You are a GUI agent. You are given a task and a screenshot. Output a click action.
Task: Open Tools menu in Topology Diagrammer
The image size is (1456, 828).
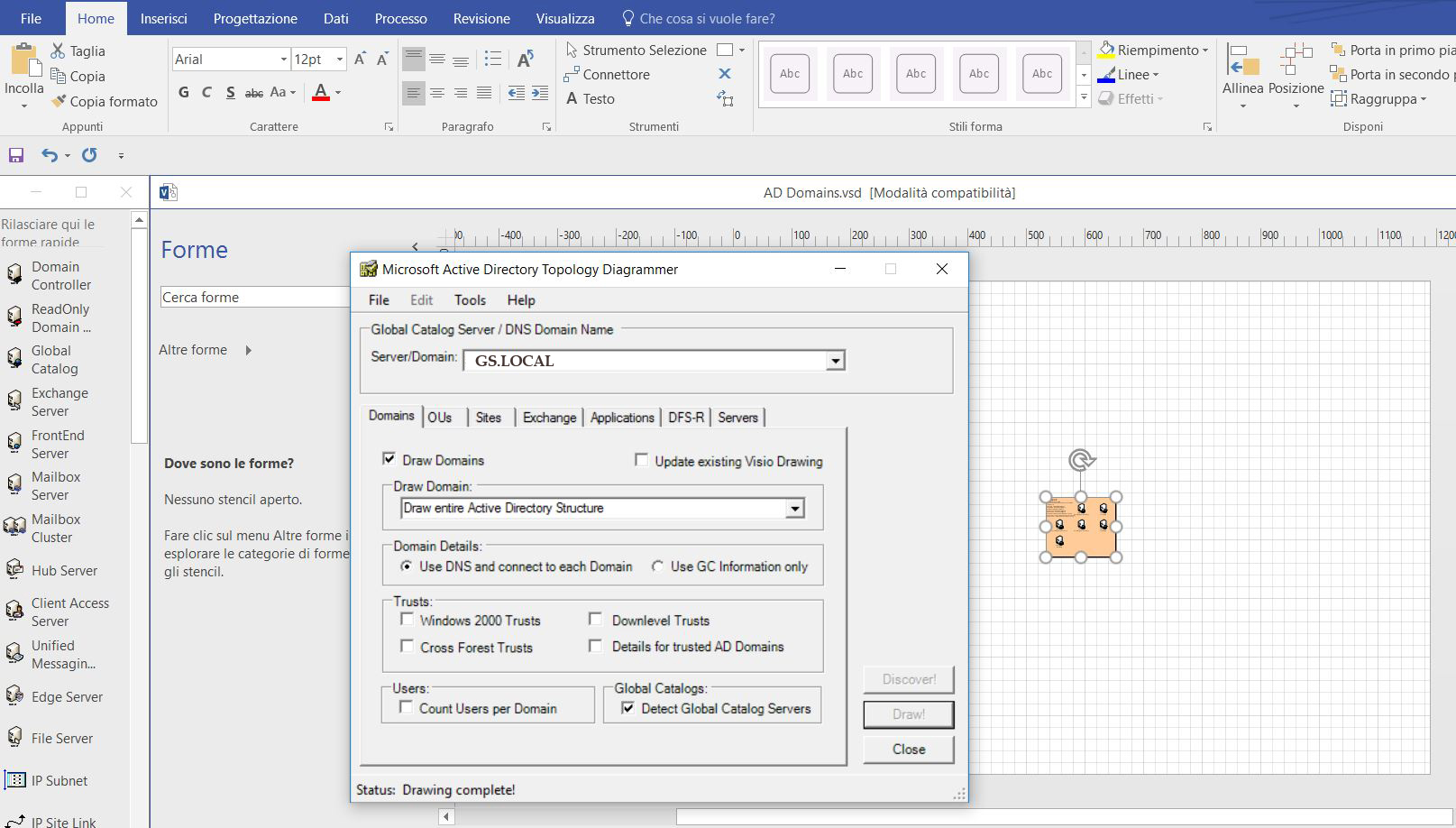(x=470, y=299)
